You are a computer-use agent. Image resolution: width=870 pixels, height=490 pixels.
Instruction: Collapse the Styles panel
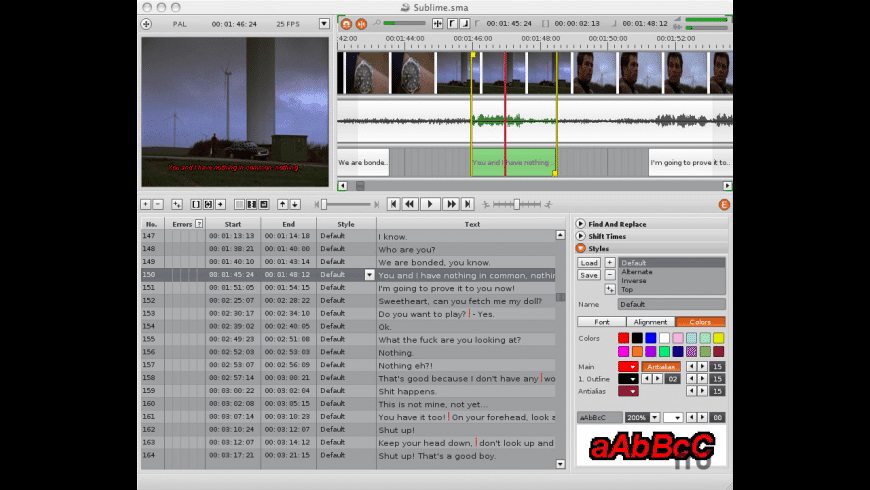point(580,248)
